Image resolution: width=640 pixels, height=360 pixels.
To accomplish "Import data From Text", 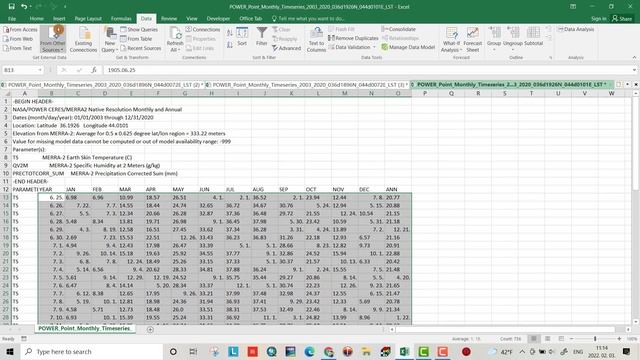I will coord(18,48).
